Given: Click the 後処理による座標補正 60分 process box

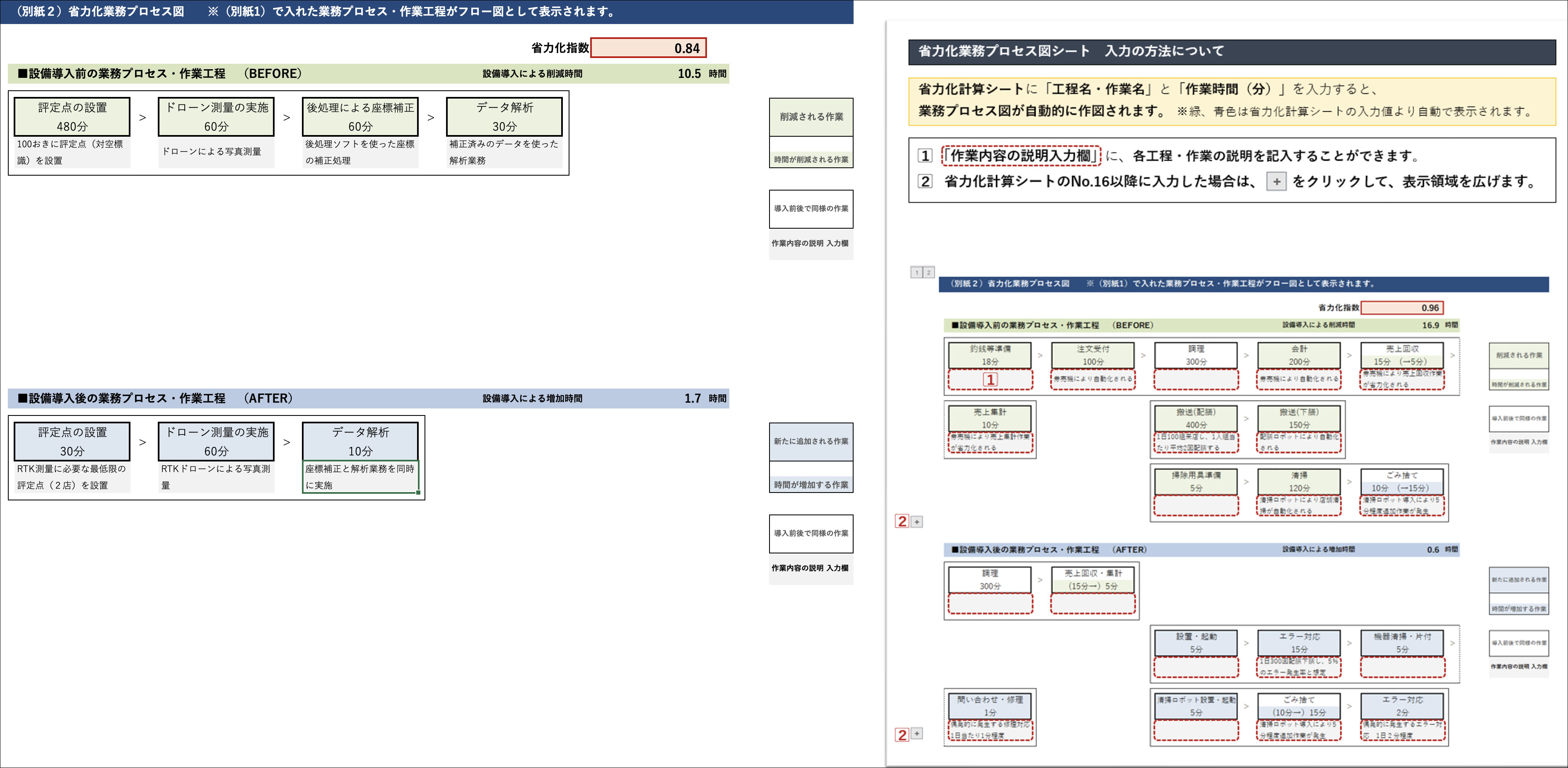Looking at the screenshot, I should [x=360, y=116].
